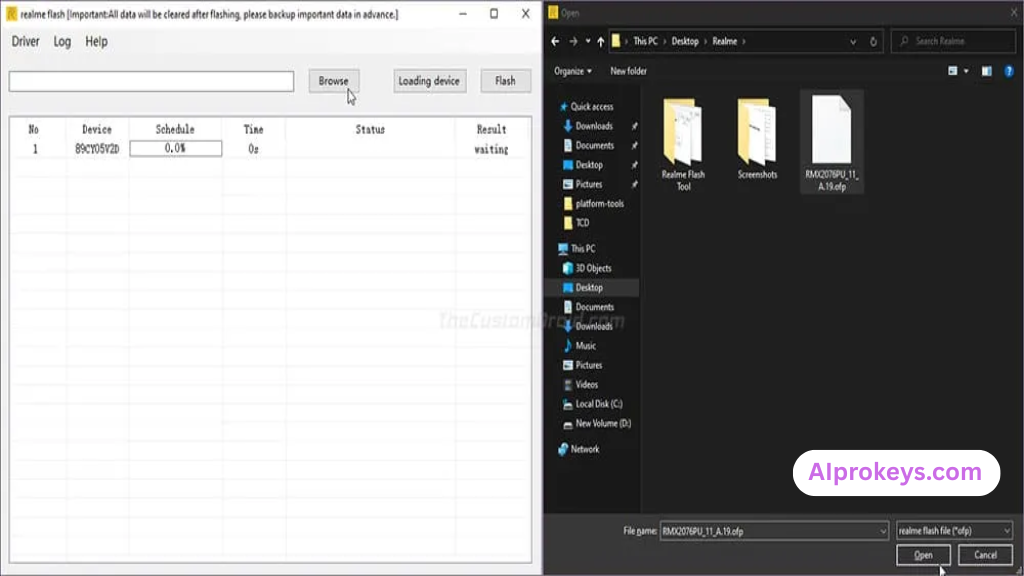
Task: Show the preview pane icon
Action: [x=988, y=70]
